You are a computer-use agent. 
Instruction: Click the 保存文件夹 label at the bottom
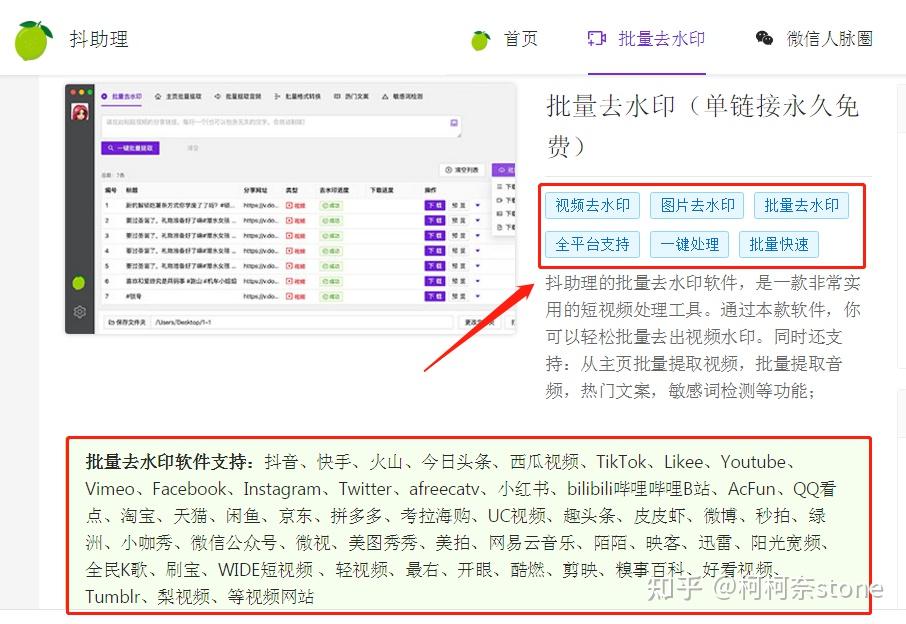click(x=127, y=322)
